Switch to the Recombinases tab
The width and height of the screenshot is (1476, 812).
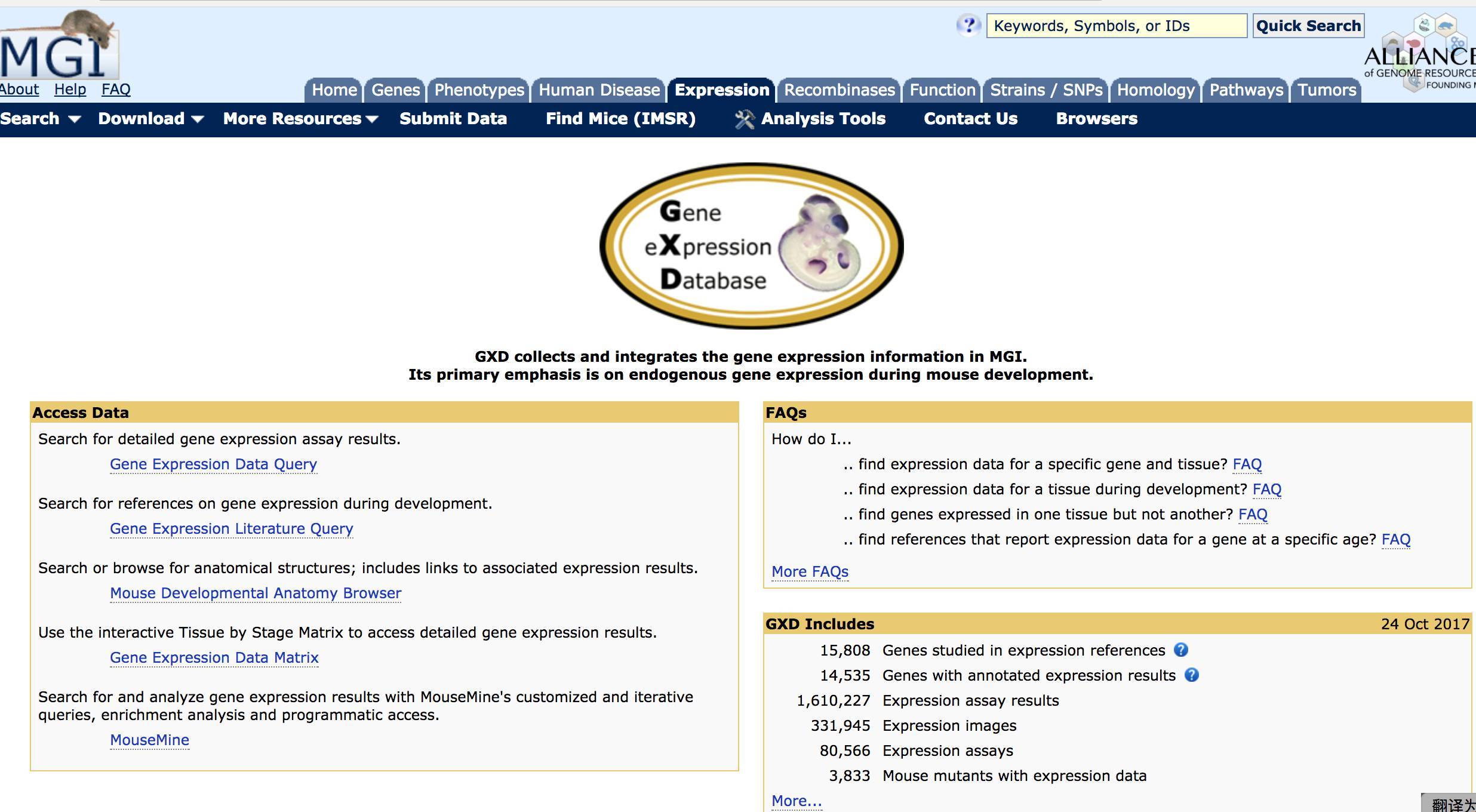pos(839,90)
